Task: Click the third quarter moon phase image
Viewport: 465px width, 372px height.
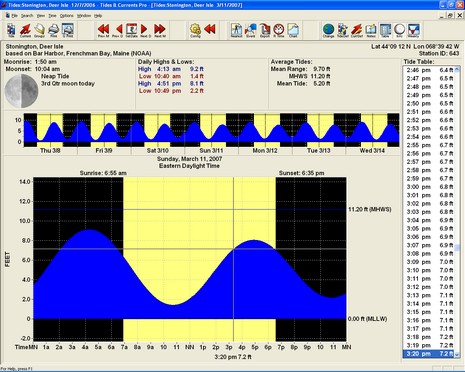Action: click(21, 91)
